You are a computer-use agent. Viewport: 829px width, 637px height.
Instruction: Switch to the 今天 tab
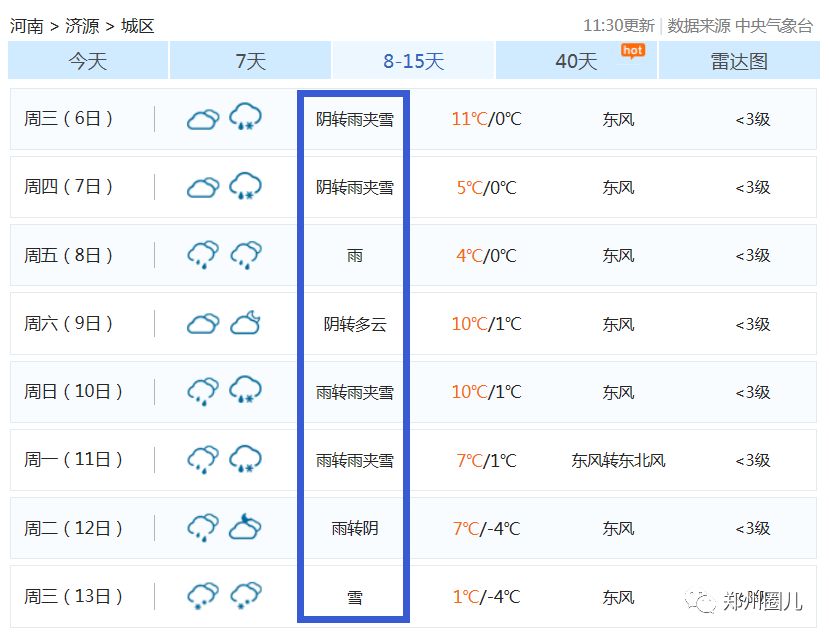pyautogui.click(x=87, y=61)
